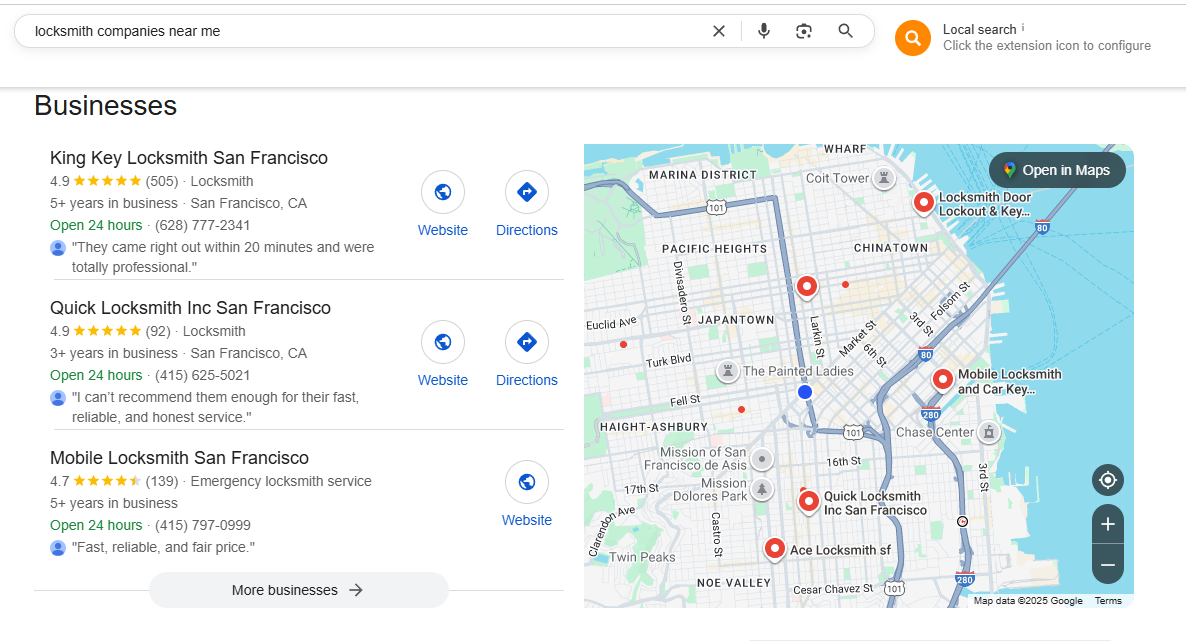Click the Locksmith Door Lockout map pin

click(x=924, y=202)
